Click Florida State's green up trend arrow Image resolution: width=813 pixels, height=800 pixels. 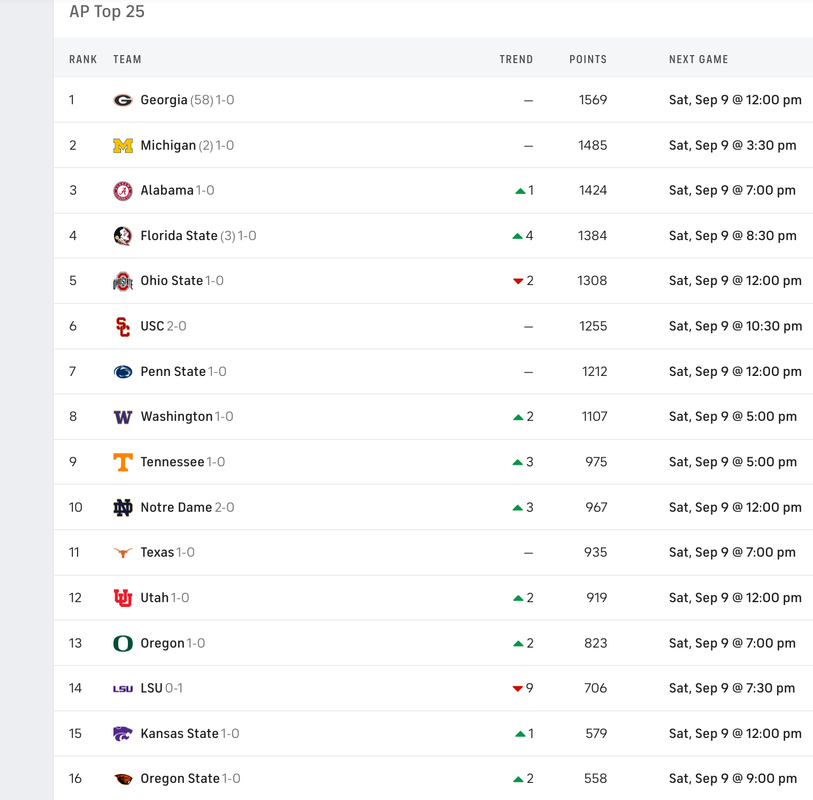click(x=517, y=236)
